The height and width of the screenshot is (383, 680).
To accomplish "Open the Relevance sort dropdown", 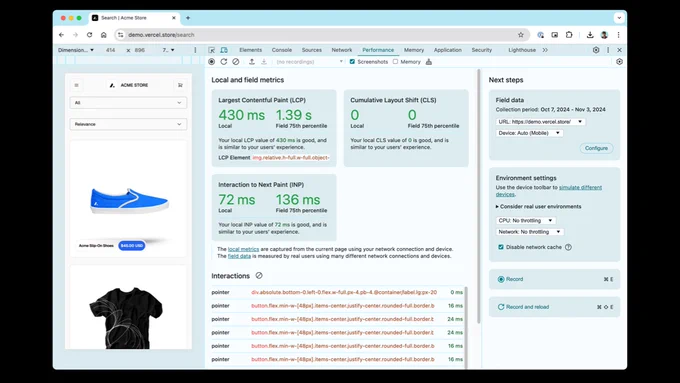I will pyautogui.click(x=128, y=124).
